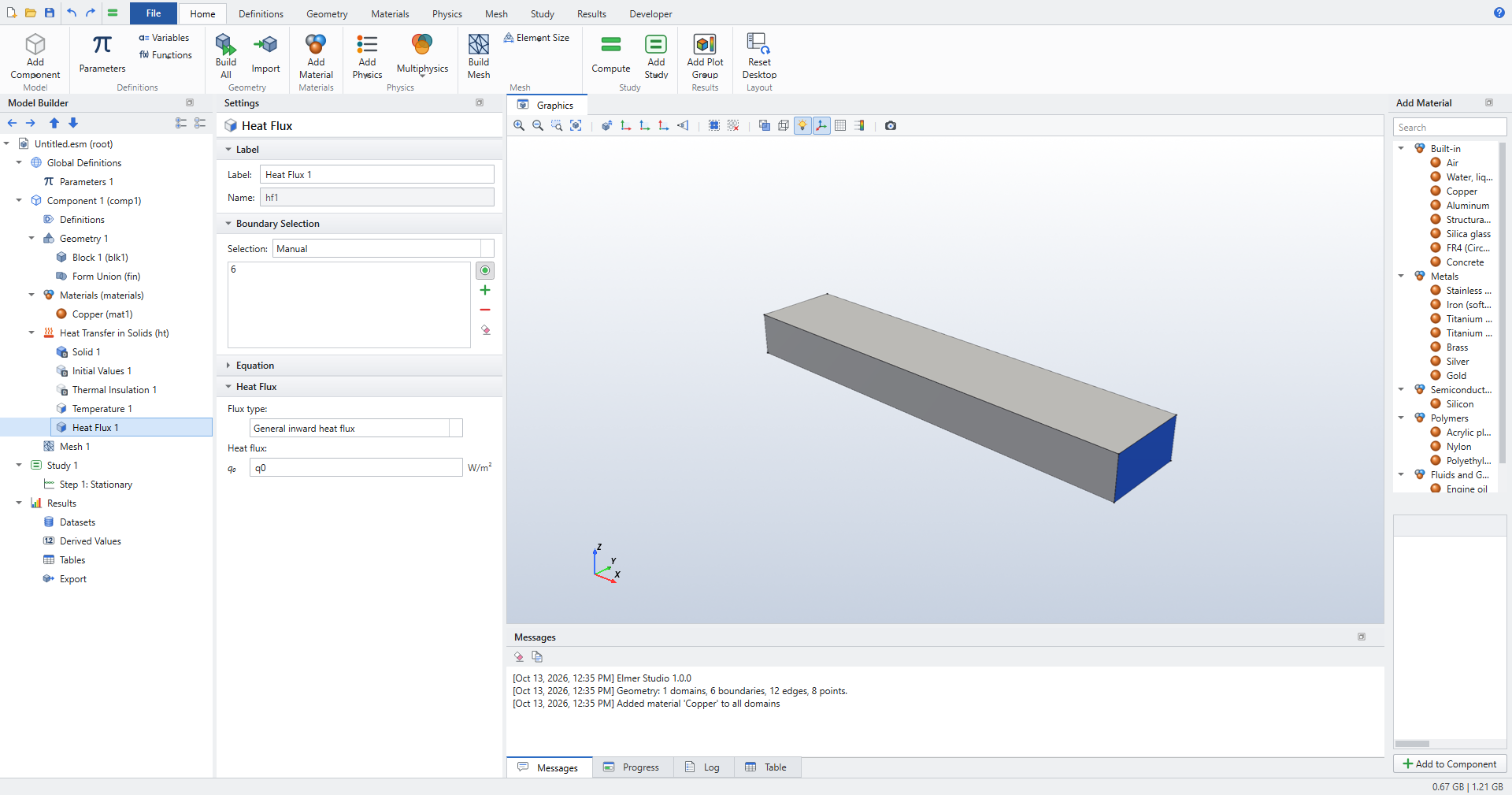
Task: Switch to the Progress tab
Action: [632, 767]
